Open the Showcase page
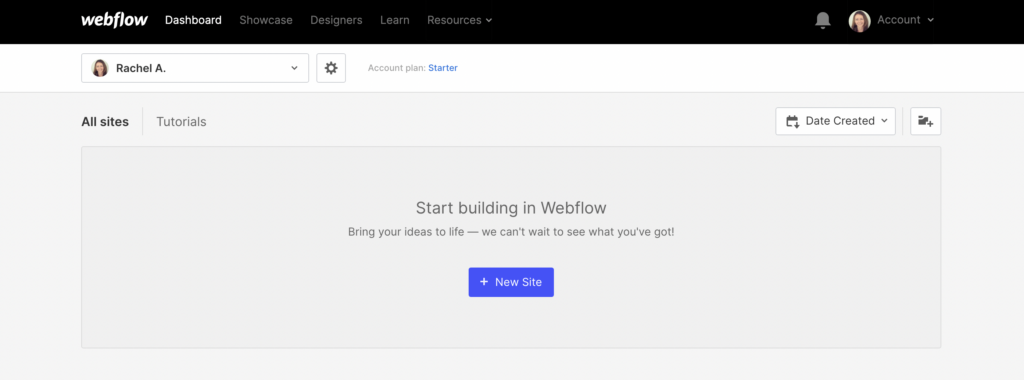Image resolution: width=1024 pixels, height=380 pixels. pos(266,20)
